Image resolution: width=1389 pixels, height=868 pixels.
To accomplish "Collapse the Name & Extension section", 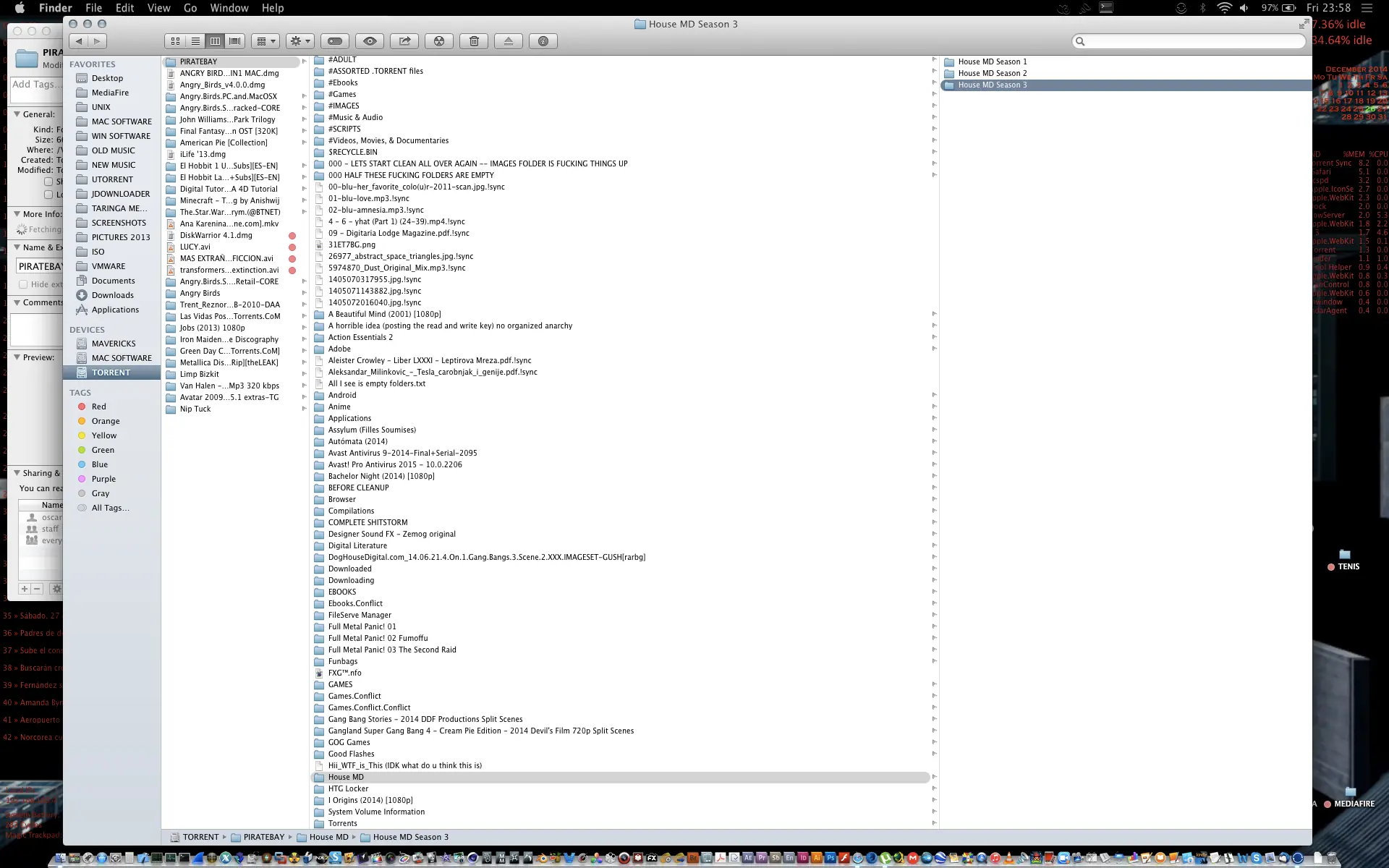I will [x=17, y=247].
